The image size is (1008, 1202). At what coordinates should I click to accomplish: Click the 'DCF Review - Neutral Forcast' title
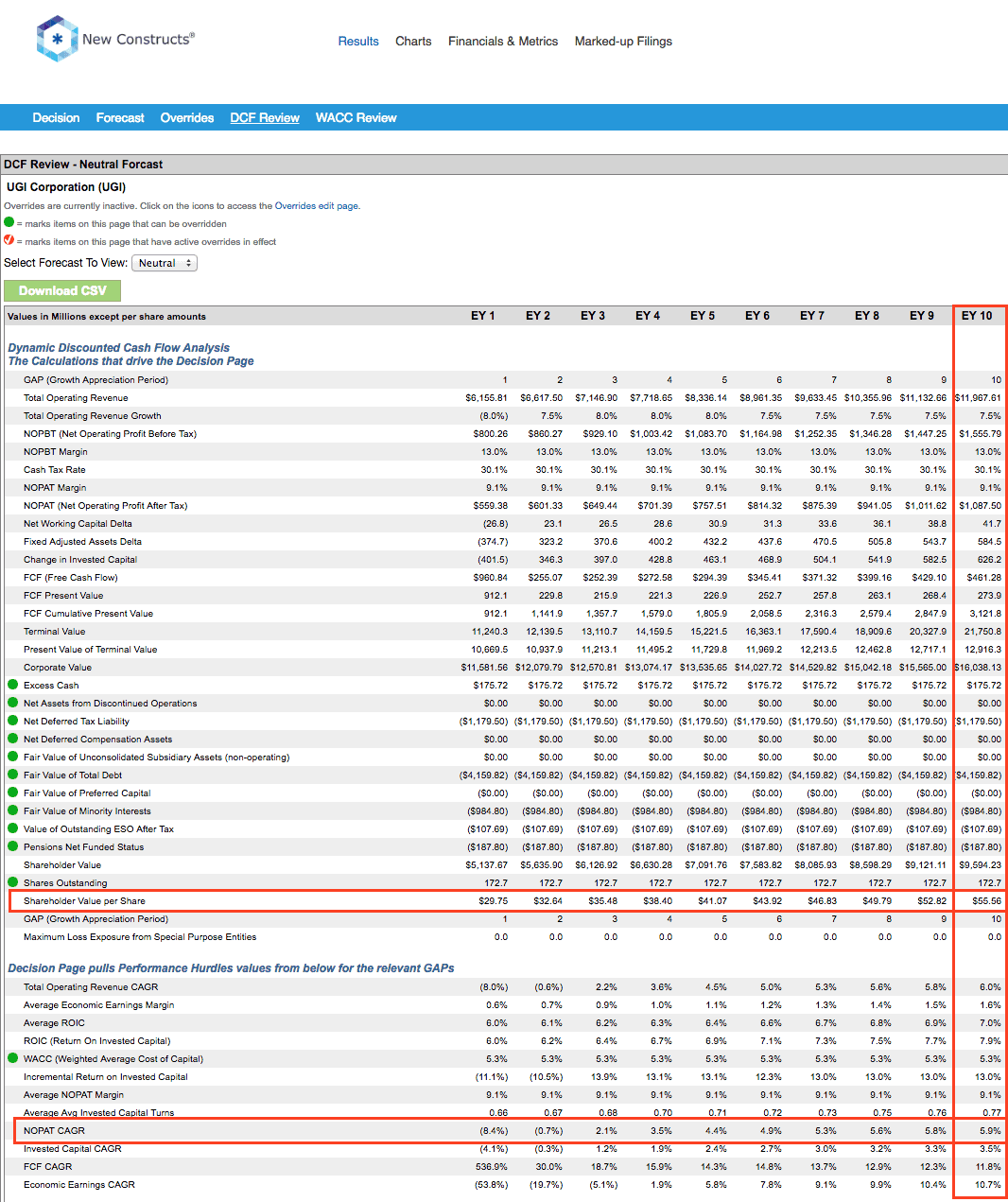click(x=83, y=165)
